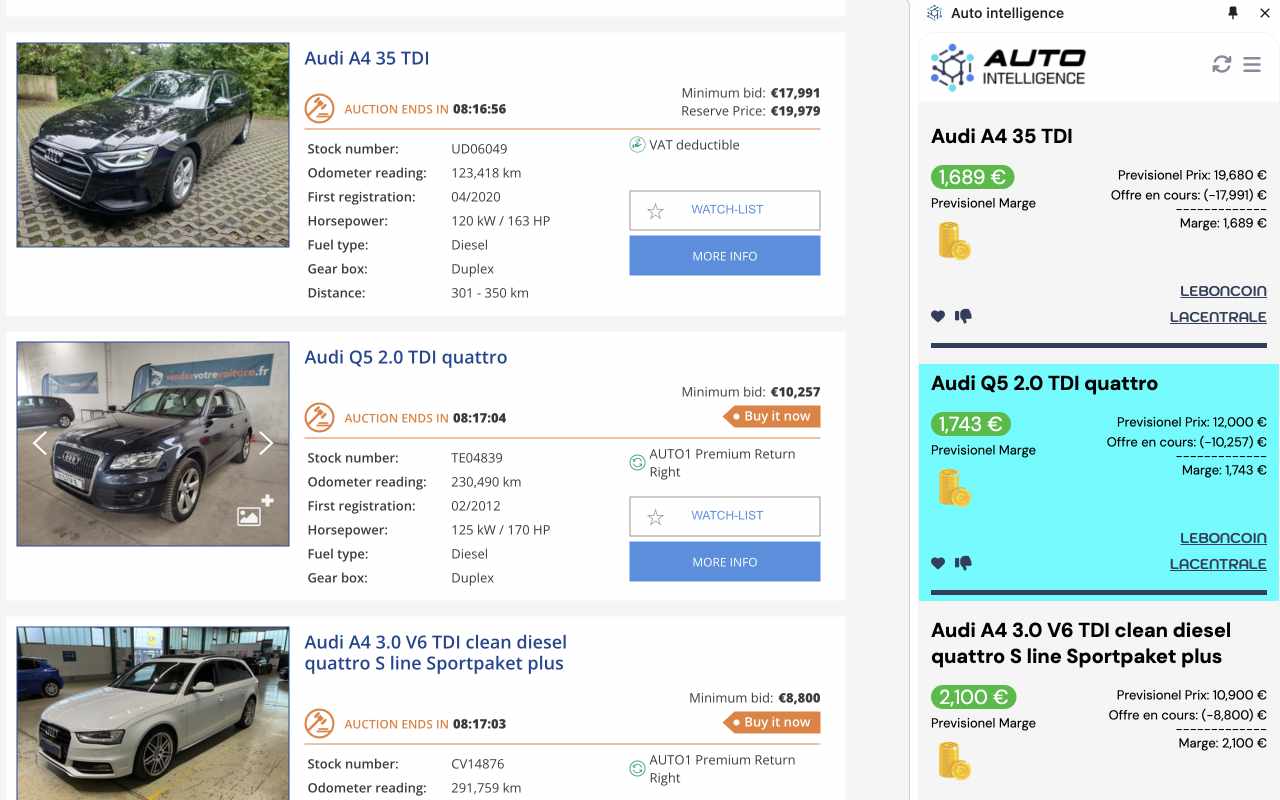The width and height of the screenshot is (1280, 800).
Task: Open the LEBONCOIN link for the Audi Q5
Action: point(1223,537)
